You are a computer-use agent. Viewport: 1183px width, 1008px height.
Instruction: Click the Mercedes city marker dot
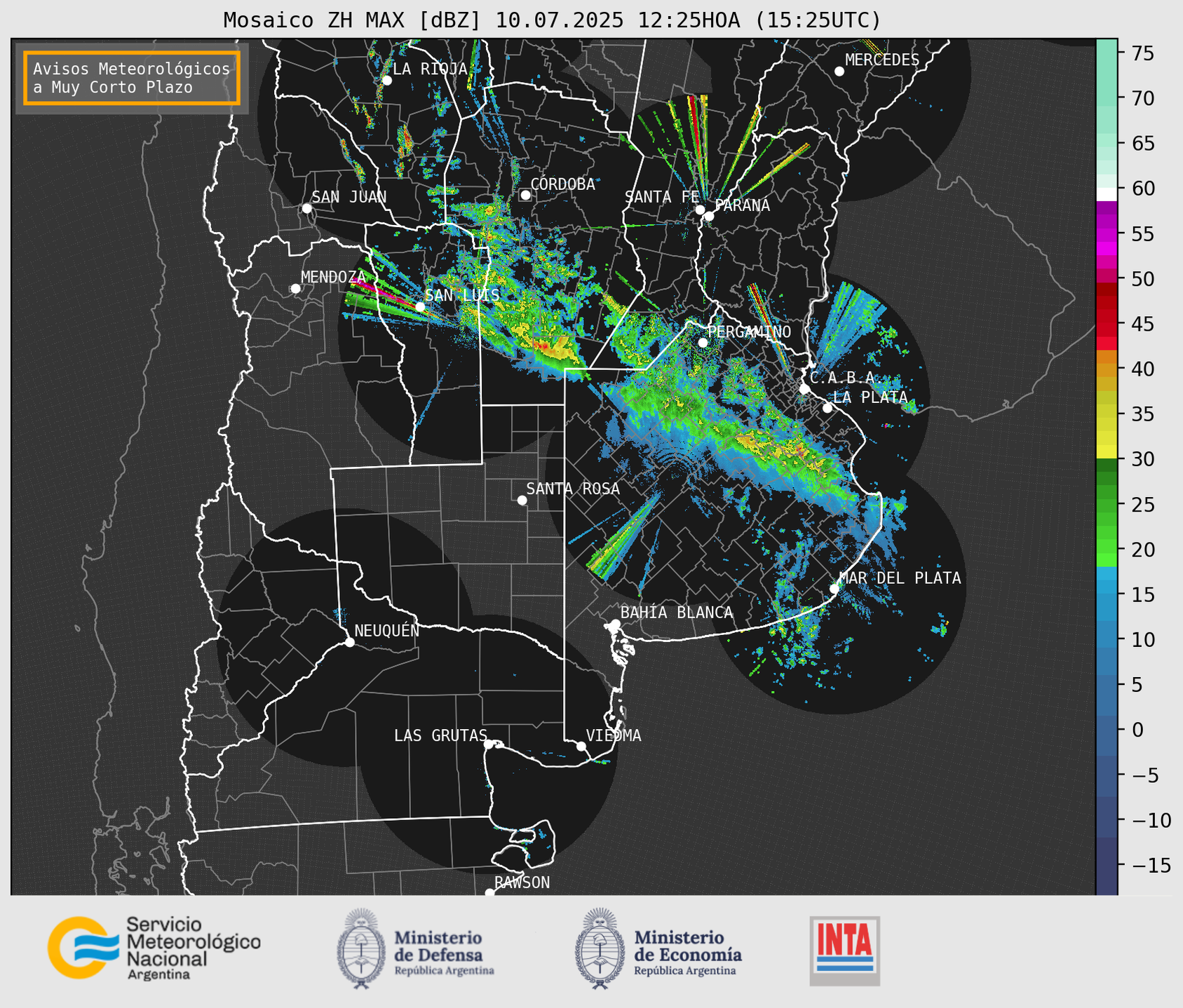(x=839, y=71)
